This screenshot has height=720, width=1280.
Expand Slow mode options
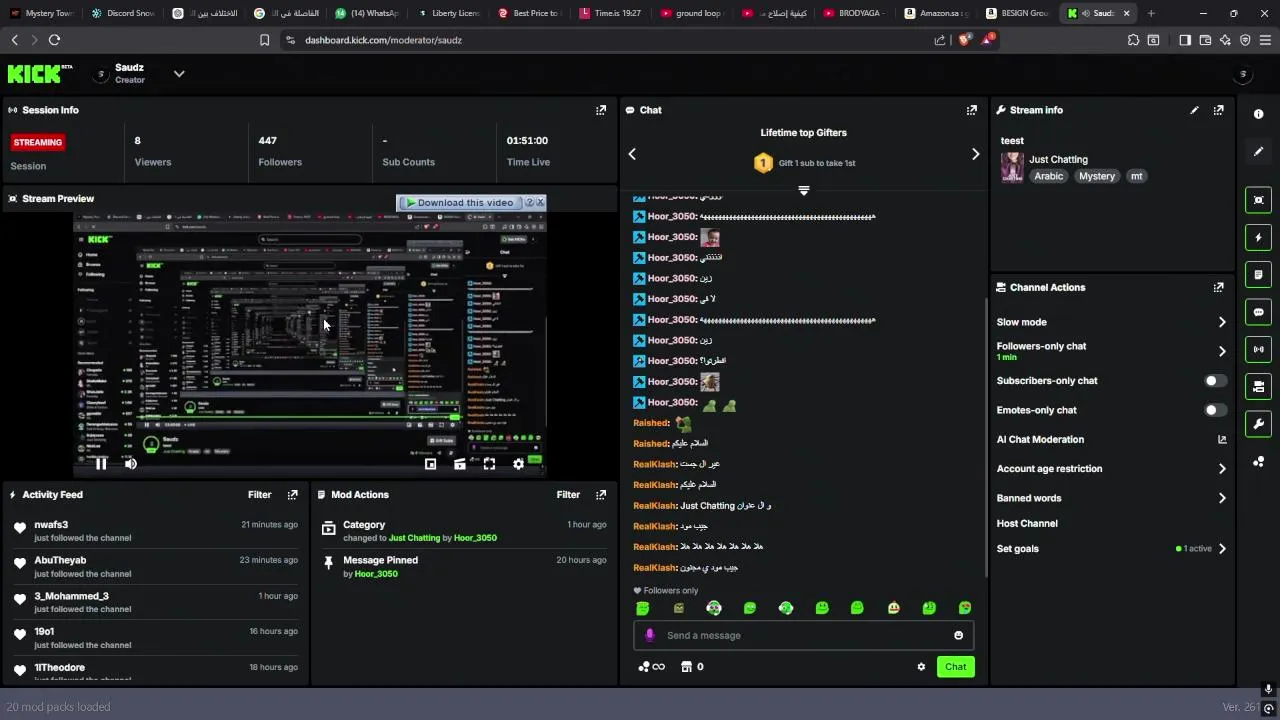coord(1221,322)
